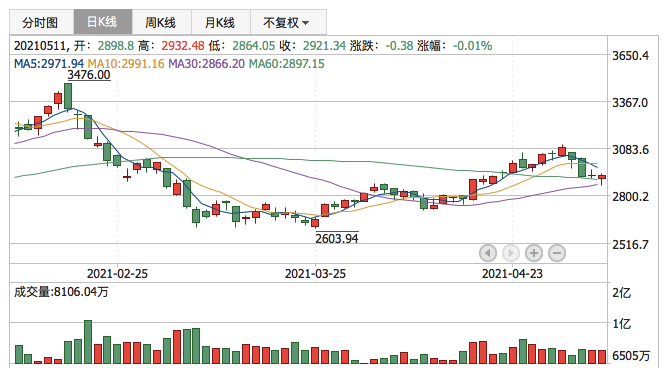Click the tall green candle under 3476.00
The width and height of the screenshot is (665, 373).
[68, 97]
